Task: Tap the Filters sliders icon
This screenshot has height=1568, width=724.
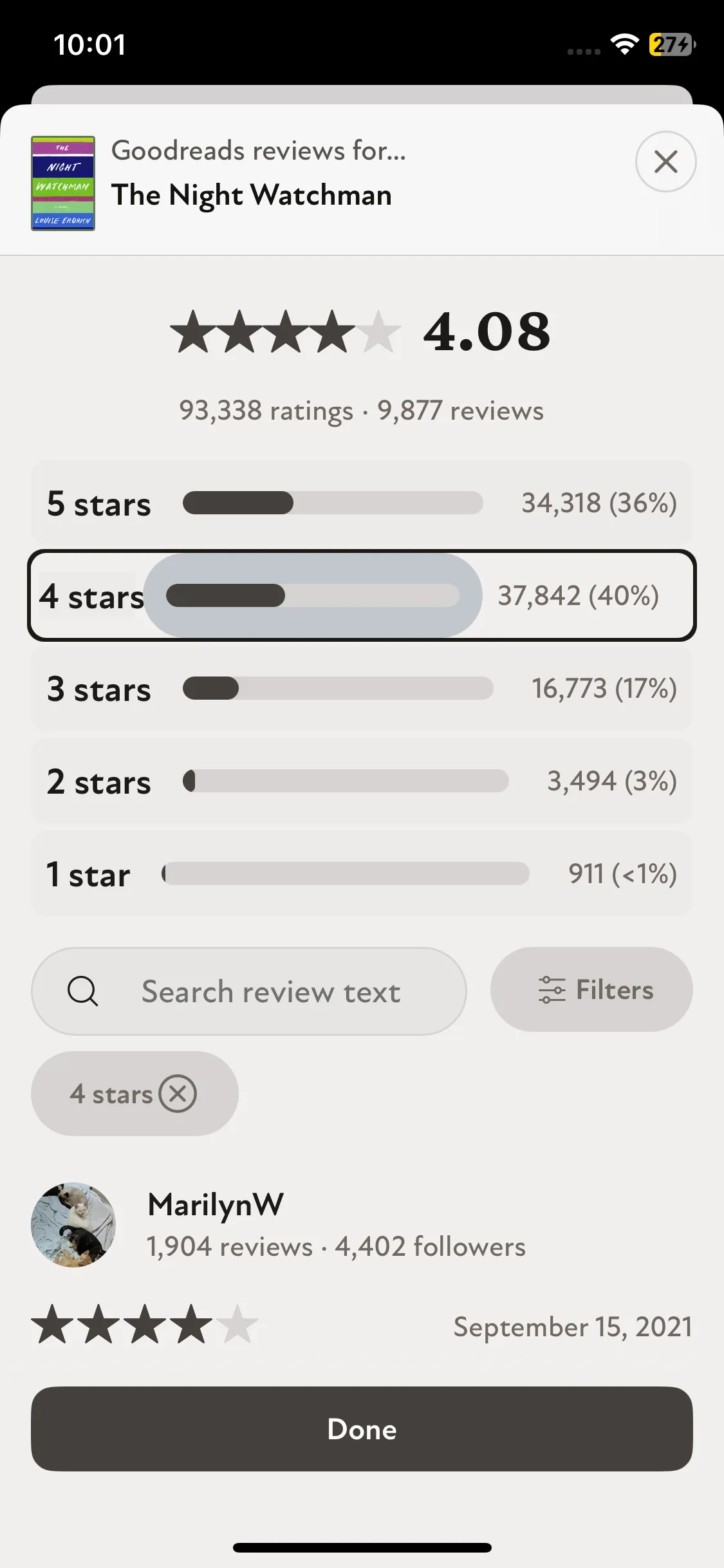Action: coord(552,990)
